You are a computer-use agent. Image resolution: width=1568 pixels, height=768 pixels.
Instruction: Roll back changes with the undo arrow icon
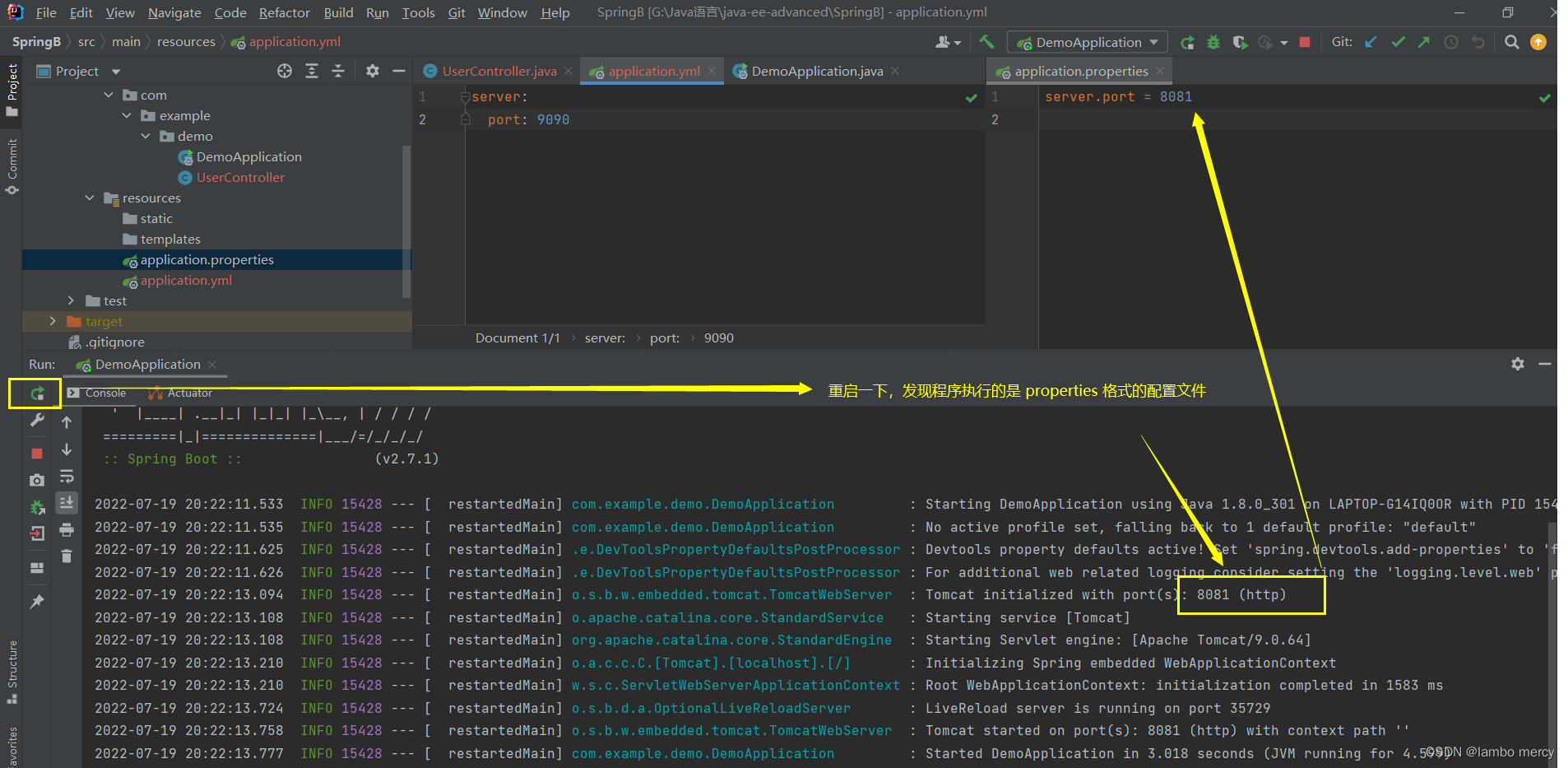[x=1478, y=42]
